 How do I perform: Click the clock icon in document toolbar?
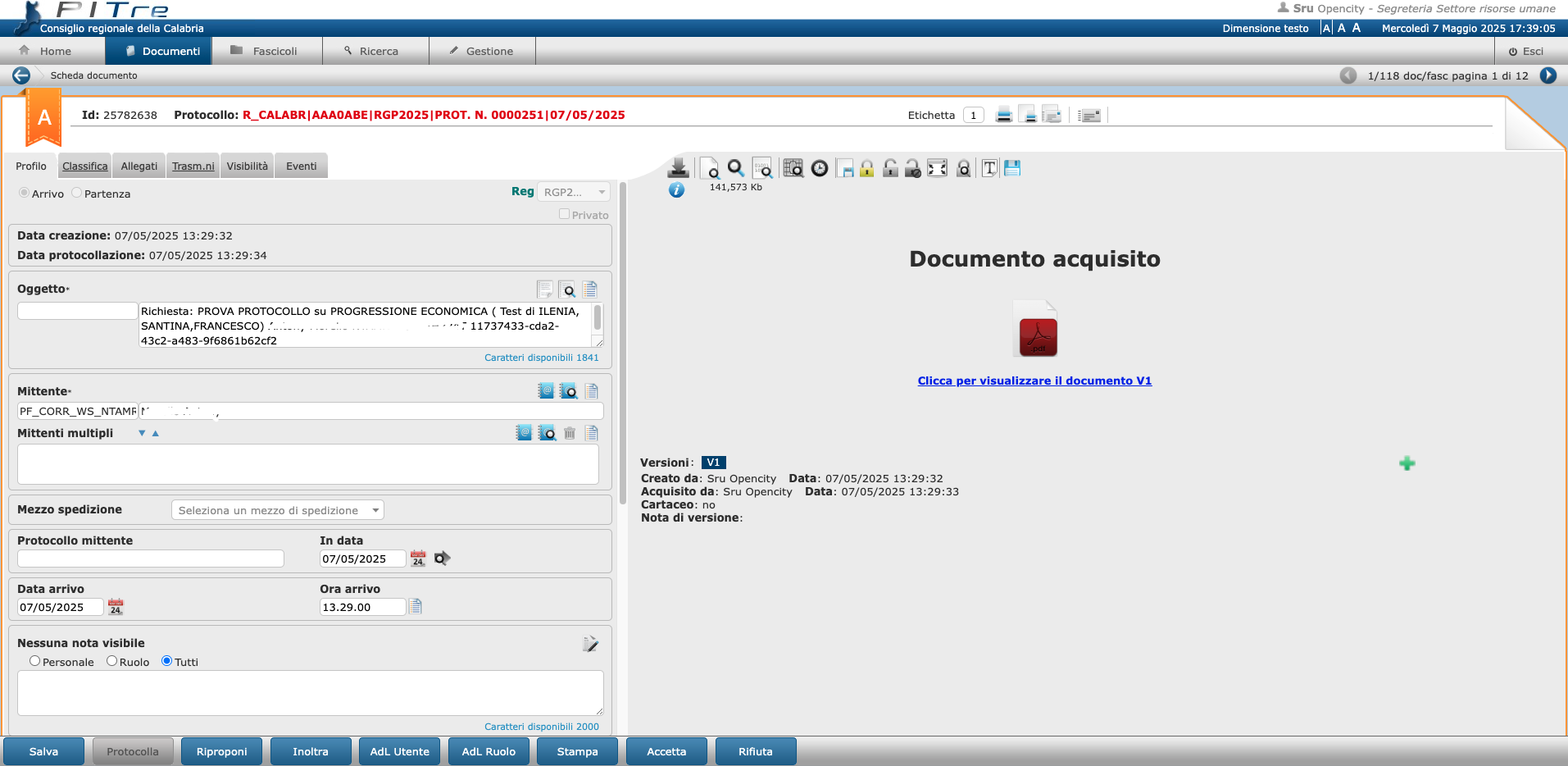click(x=819, y=168)
